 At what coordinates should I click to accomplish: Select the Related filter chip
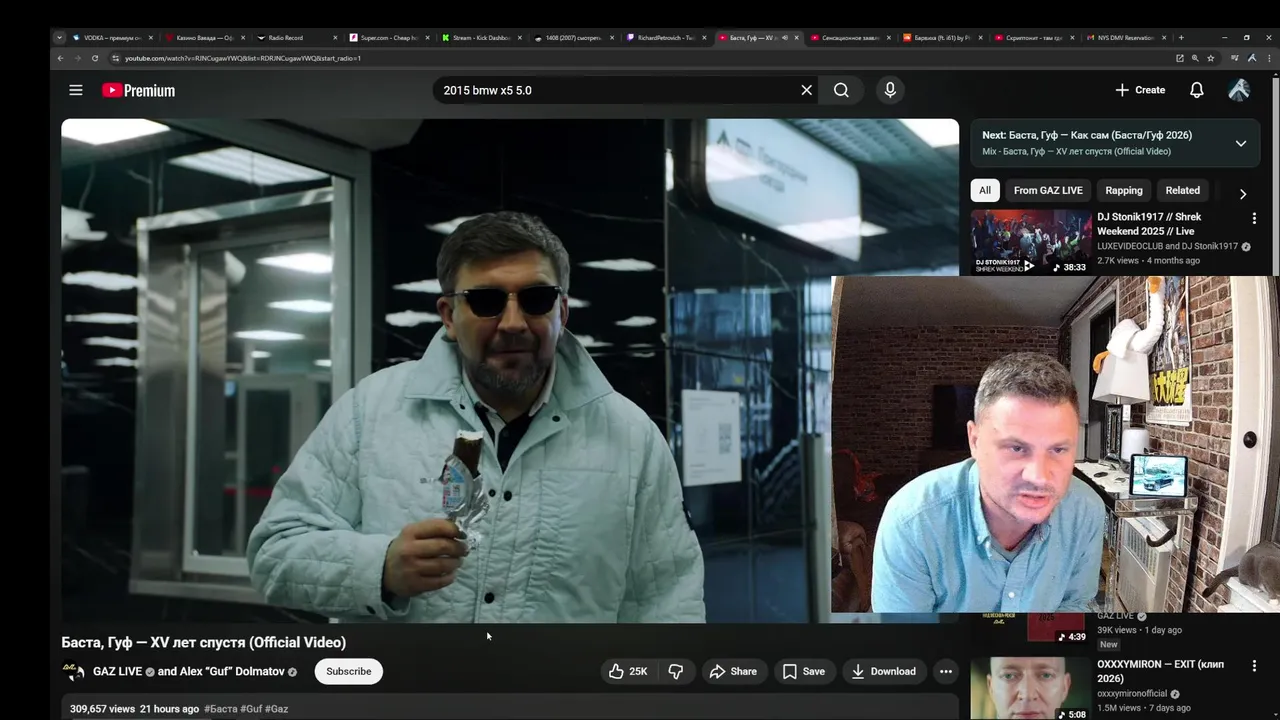coord(1182,190)
